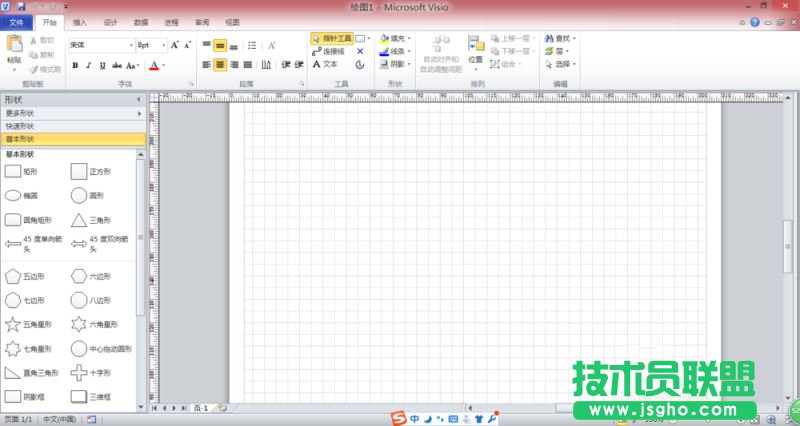Select the Pointer Tool (指针工具)
Viewport: 800px width, 426px height.
(x=332, y=38)
